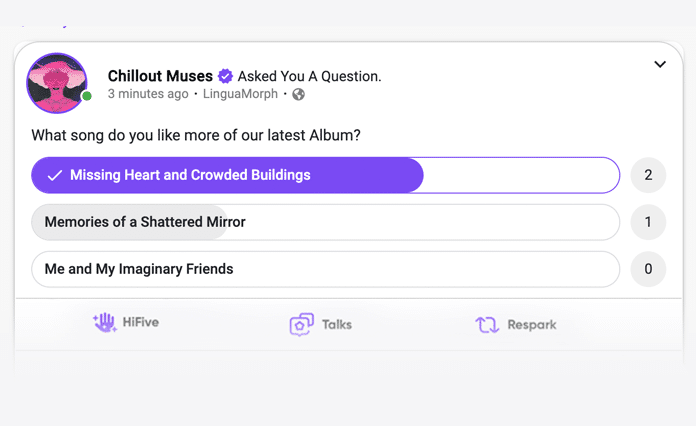
Task: Click the 3 minutes ago timestamp
Action: 148,94
